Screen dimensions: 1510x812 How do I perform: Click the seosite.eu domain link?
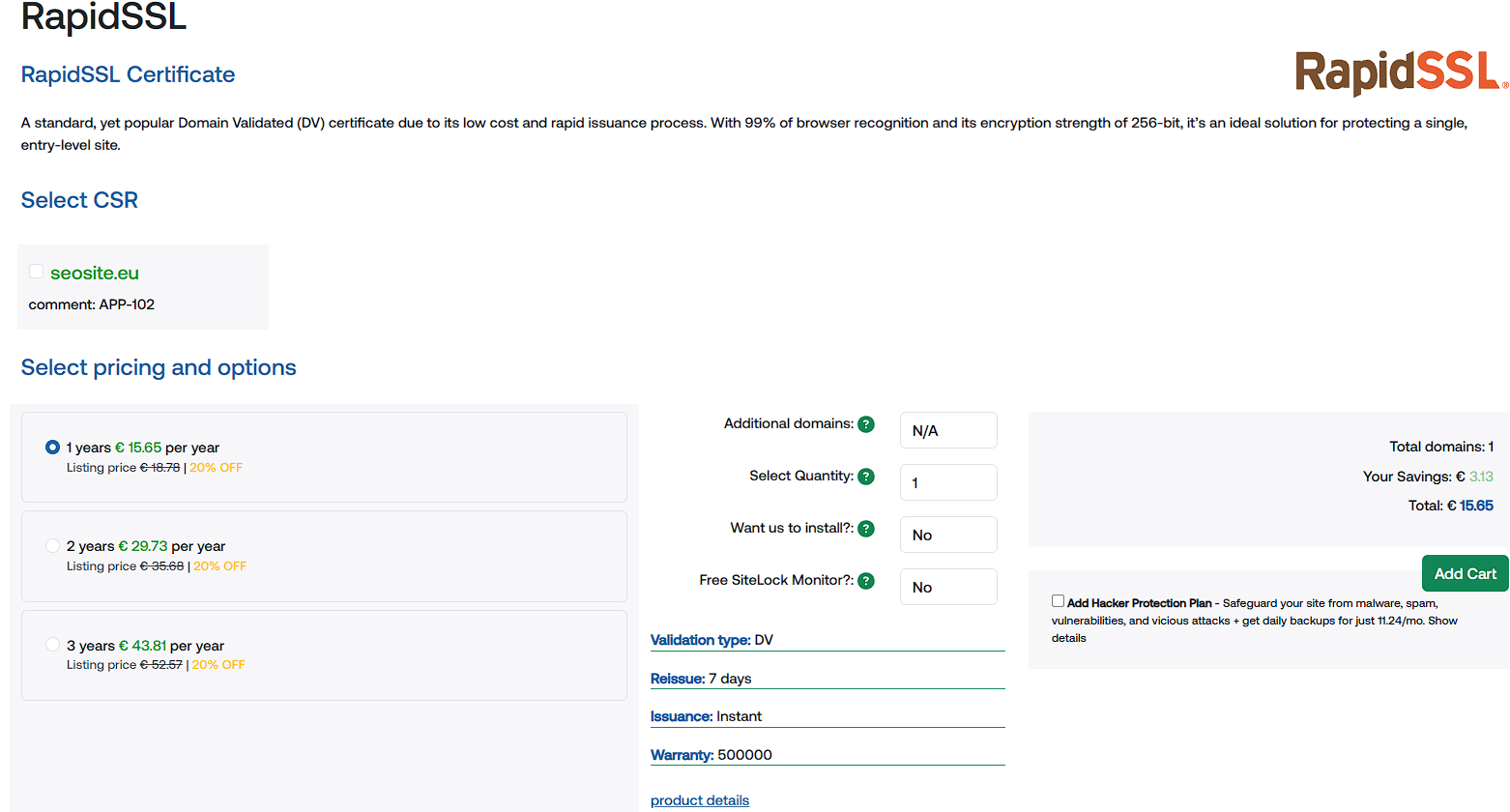coord(95,274)
